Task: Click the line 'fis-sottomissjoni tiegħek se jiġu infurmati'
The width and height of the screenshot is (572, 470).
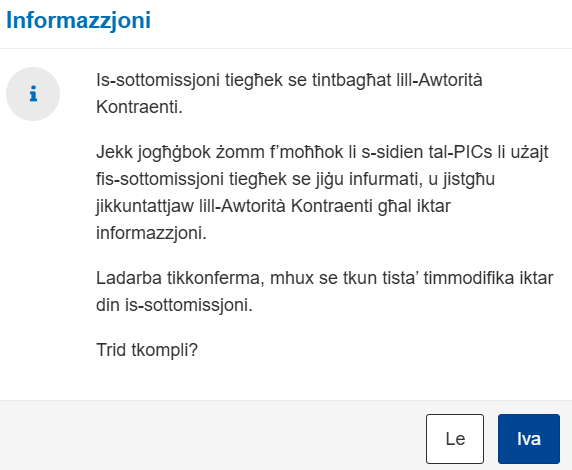Action: pos(295,179)
